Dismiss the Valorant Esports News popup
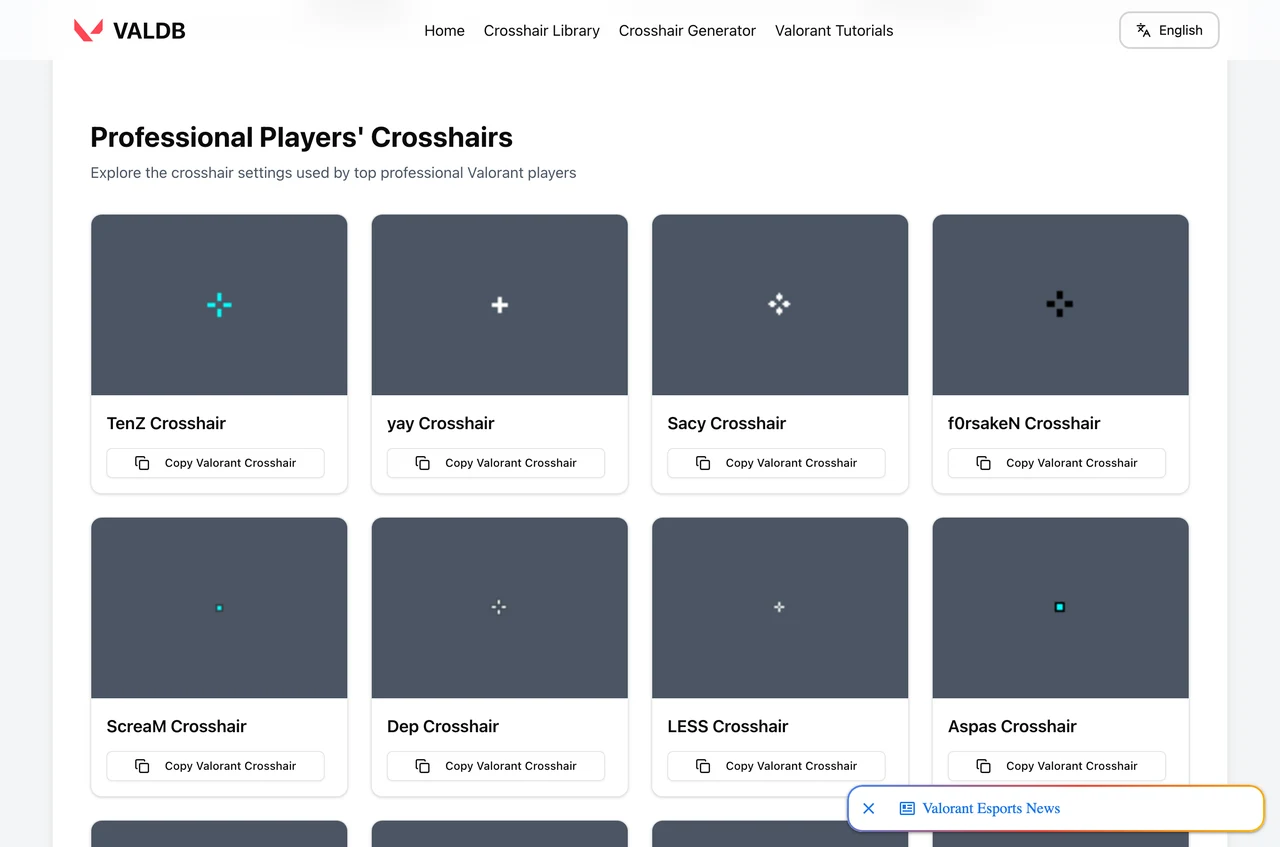 (868, 808)
